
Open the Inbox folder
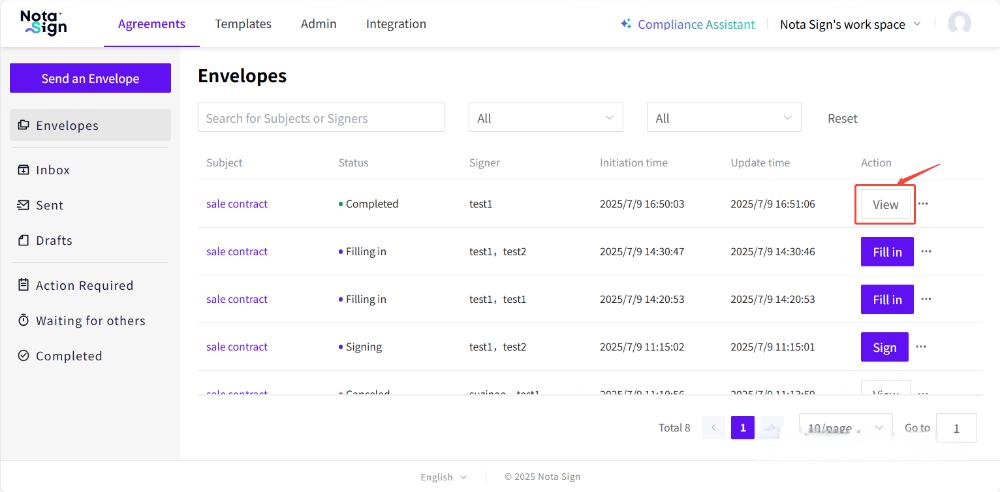tap(53, 170)
